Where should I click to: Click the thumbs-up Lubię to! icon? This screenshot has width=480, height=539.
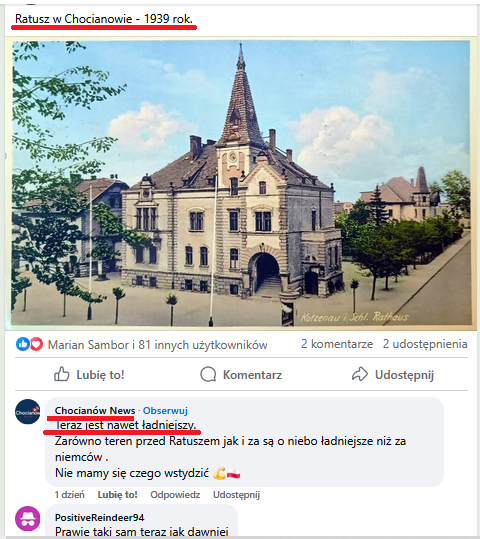(62, 374)
